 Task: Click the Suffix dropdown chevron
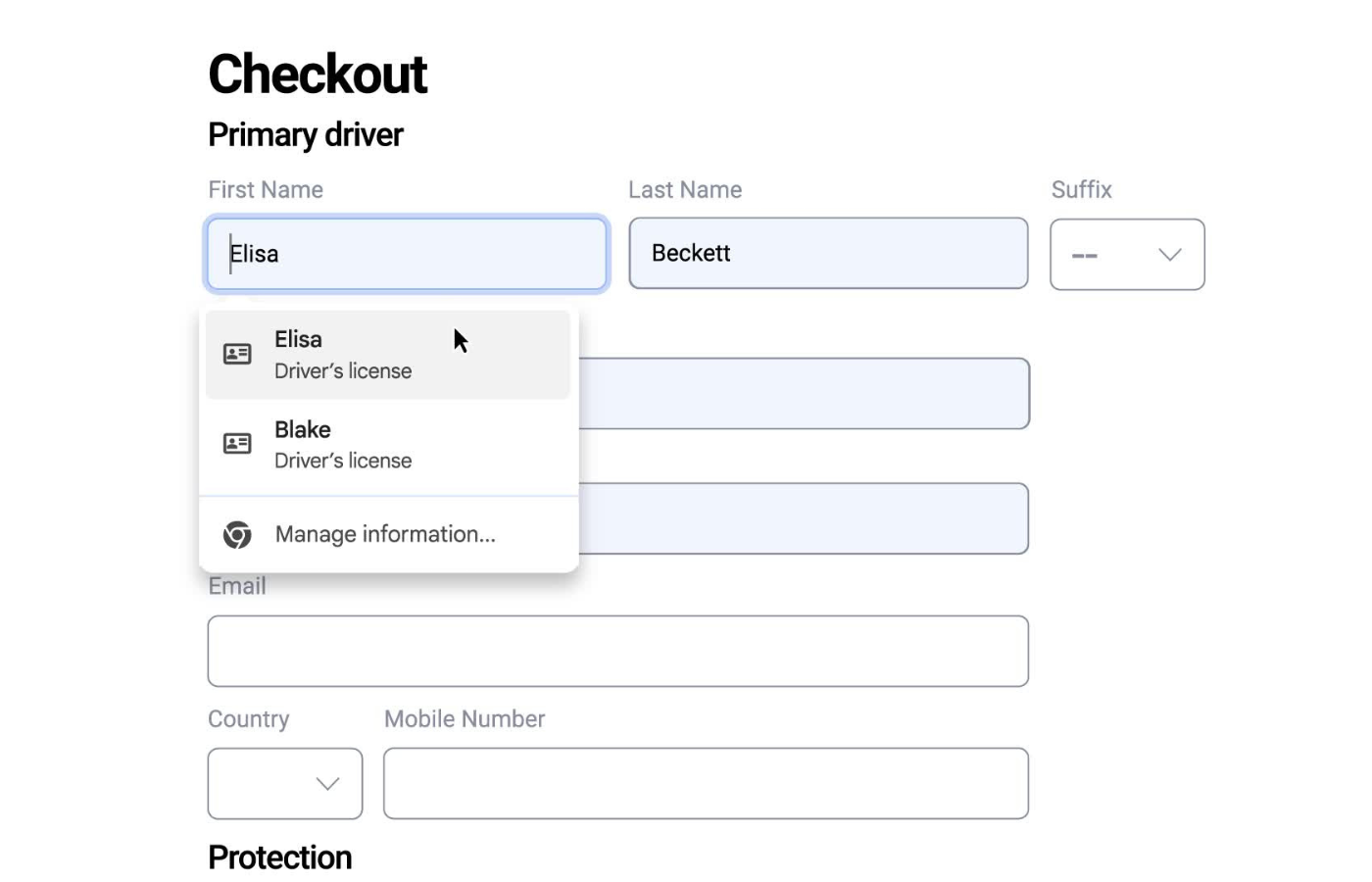click(x=1168, y=255)
